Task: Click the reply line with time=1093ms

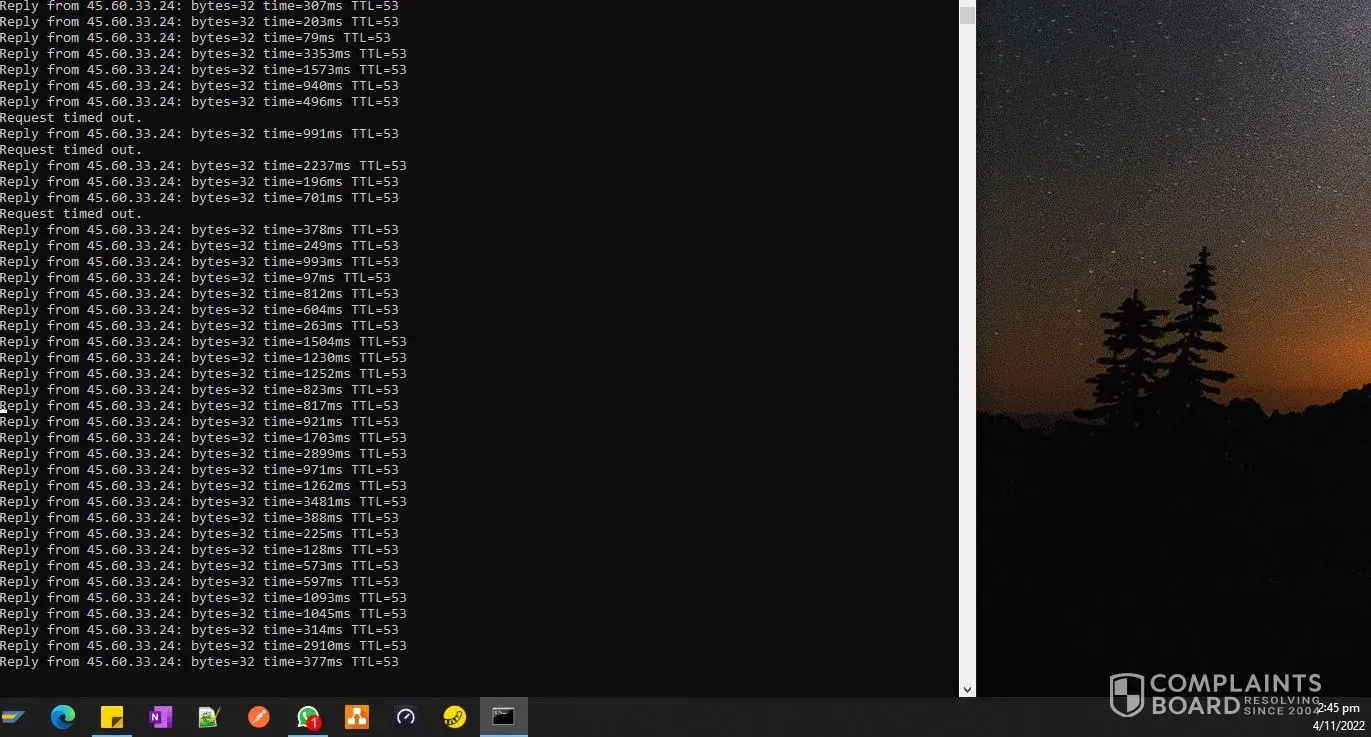Action: 203,598
